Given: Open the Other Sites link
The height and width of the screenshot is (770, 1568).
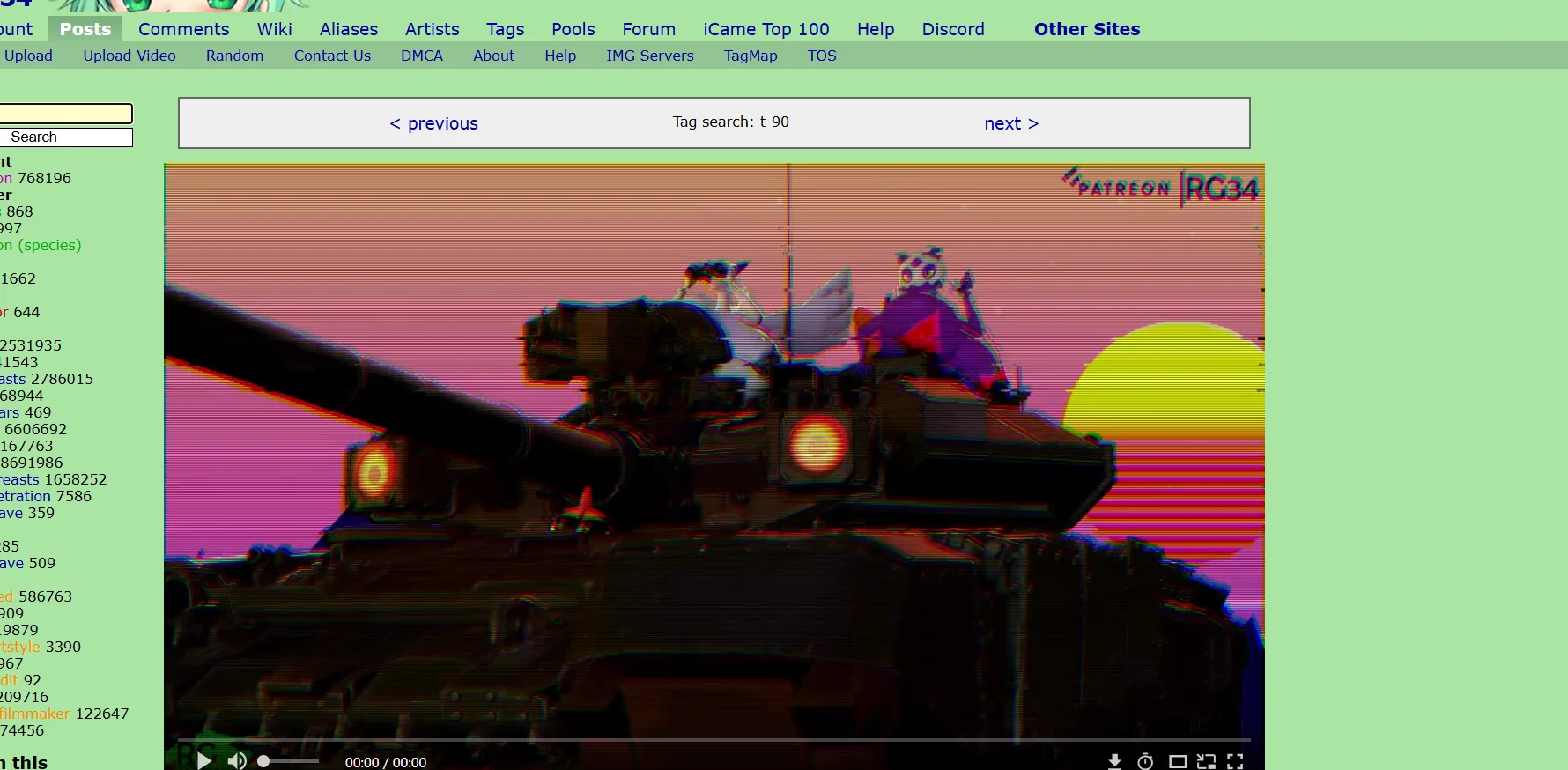Looking at the screenshot, I should tap(1087, 29).
